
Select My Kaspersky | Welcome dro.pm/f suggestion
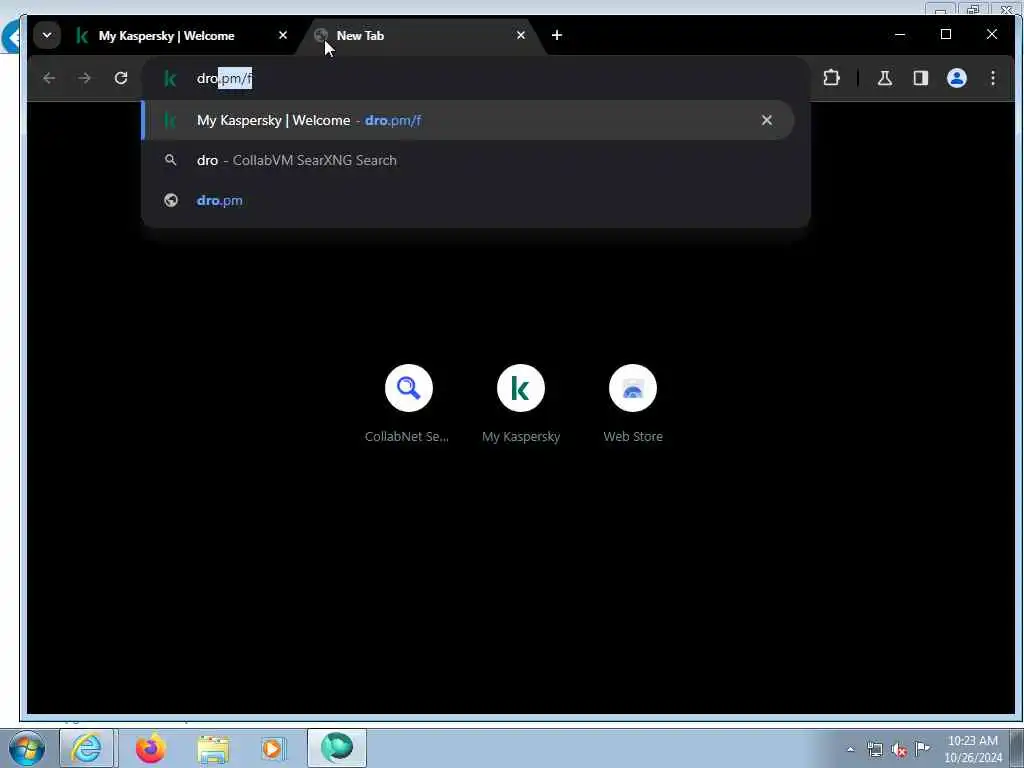(x=468, y=120)
